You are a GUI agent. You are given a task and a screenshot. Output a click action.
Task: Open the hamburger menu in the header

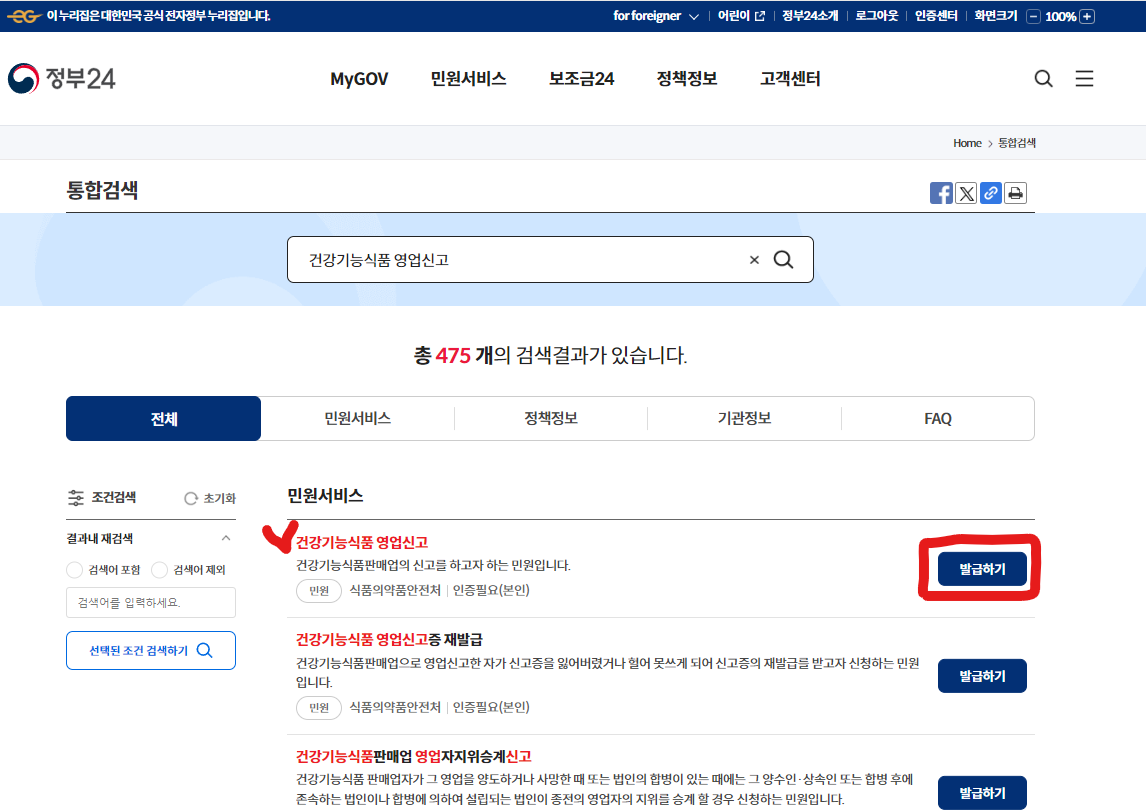1084,78
